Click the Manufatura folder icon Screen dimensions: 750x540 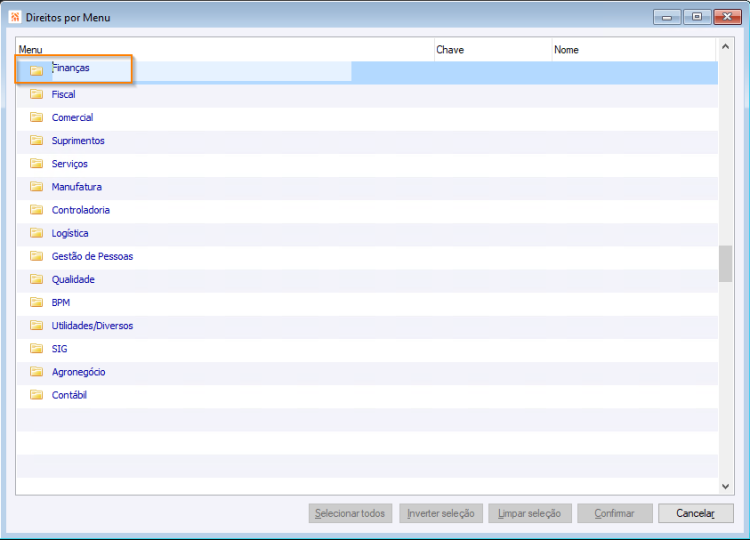[x=36, y=187]
